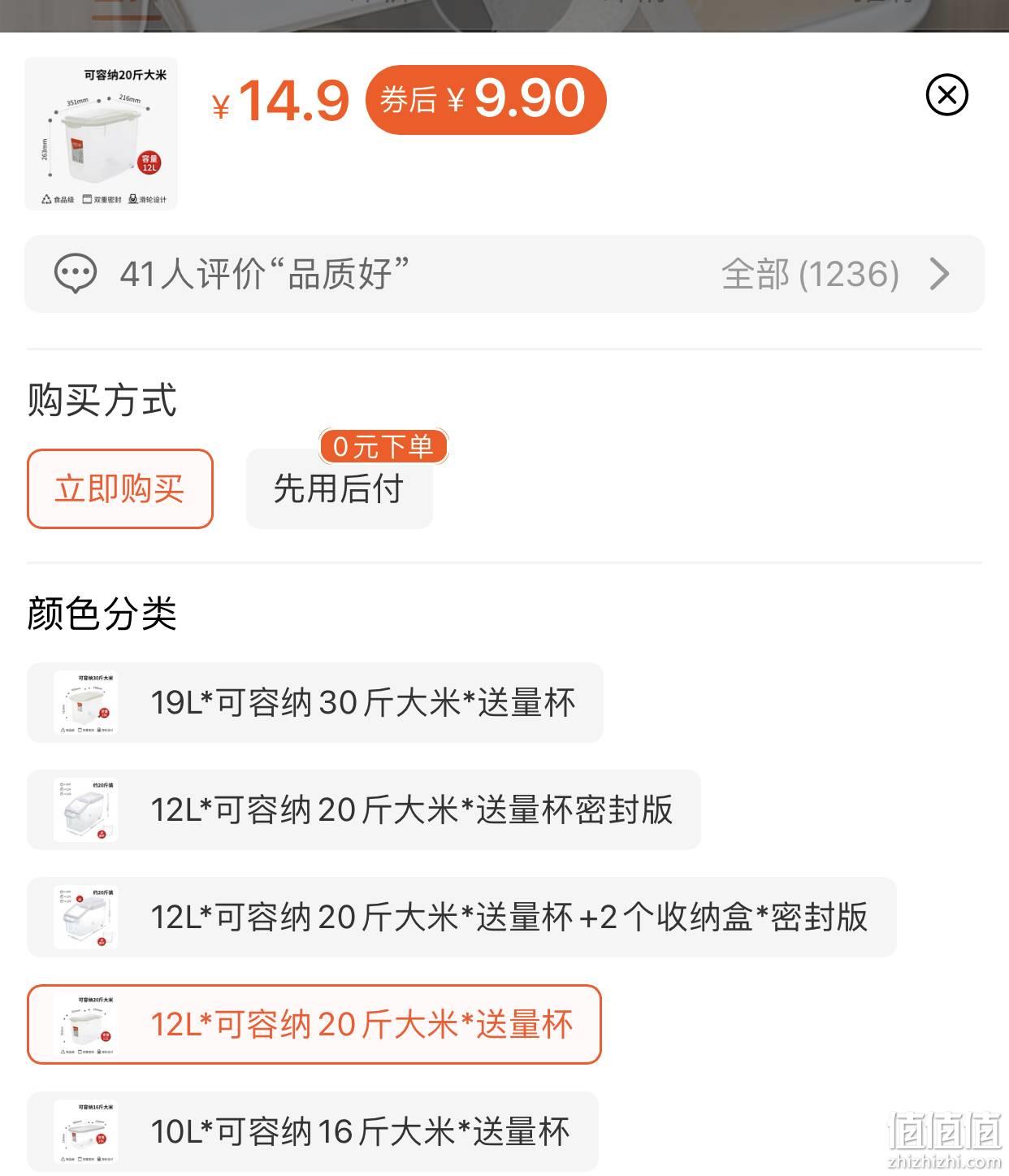1009x1176 pixels.
Task: Select 立即购买 purchase method
Action: click(120, 488)
